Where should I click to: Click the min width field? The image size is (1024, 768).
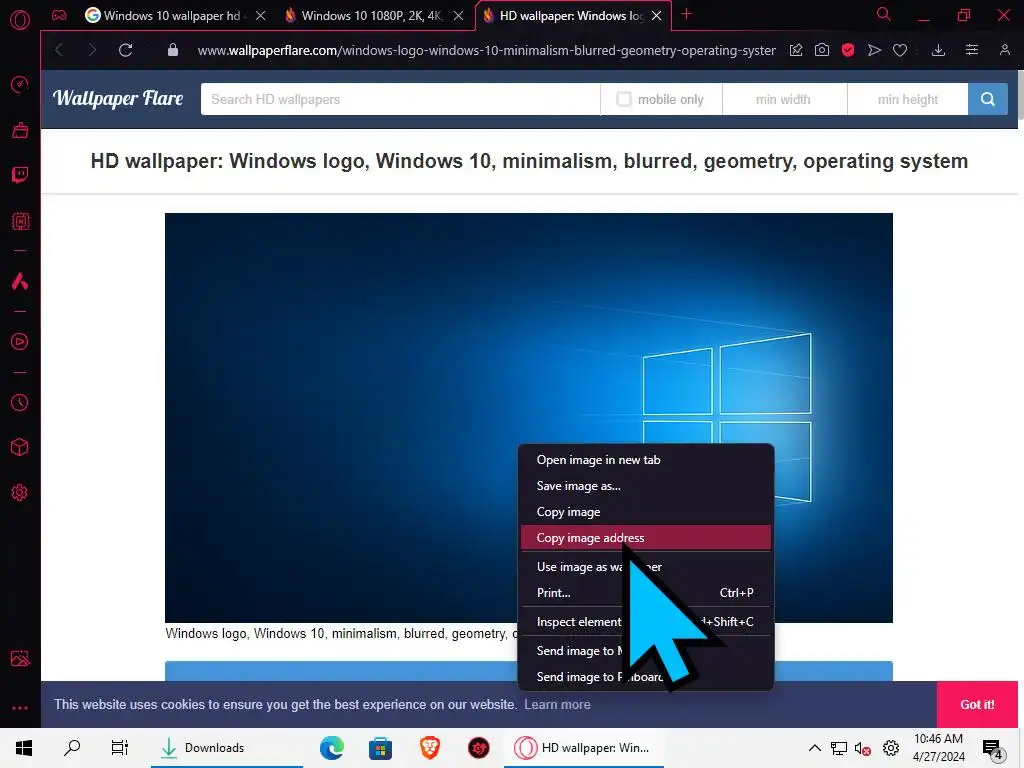click(784, 99)
